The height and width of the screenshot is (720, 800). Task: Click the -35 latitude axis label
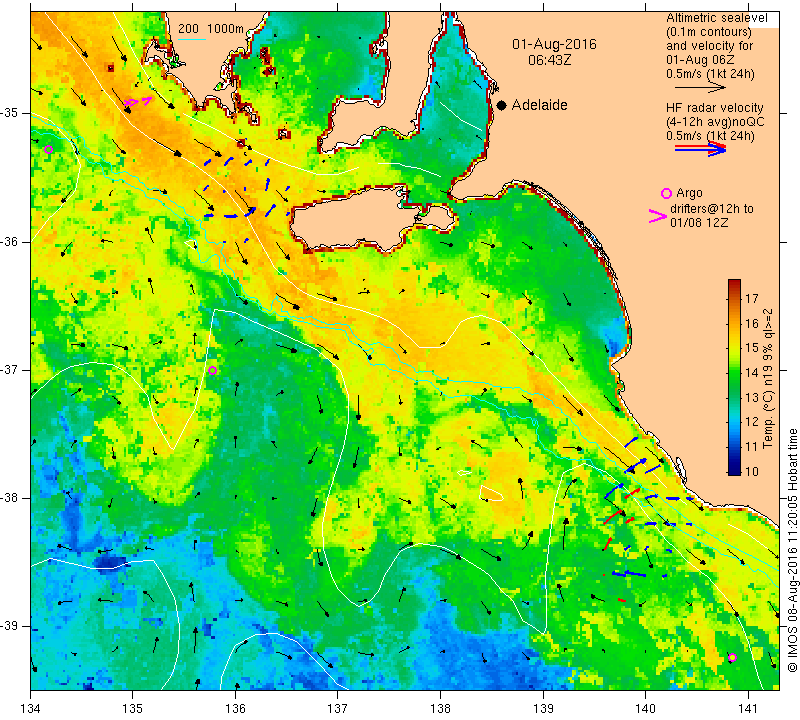pos(9,113)
